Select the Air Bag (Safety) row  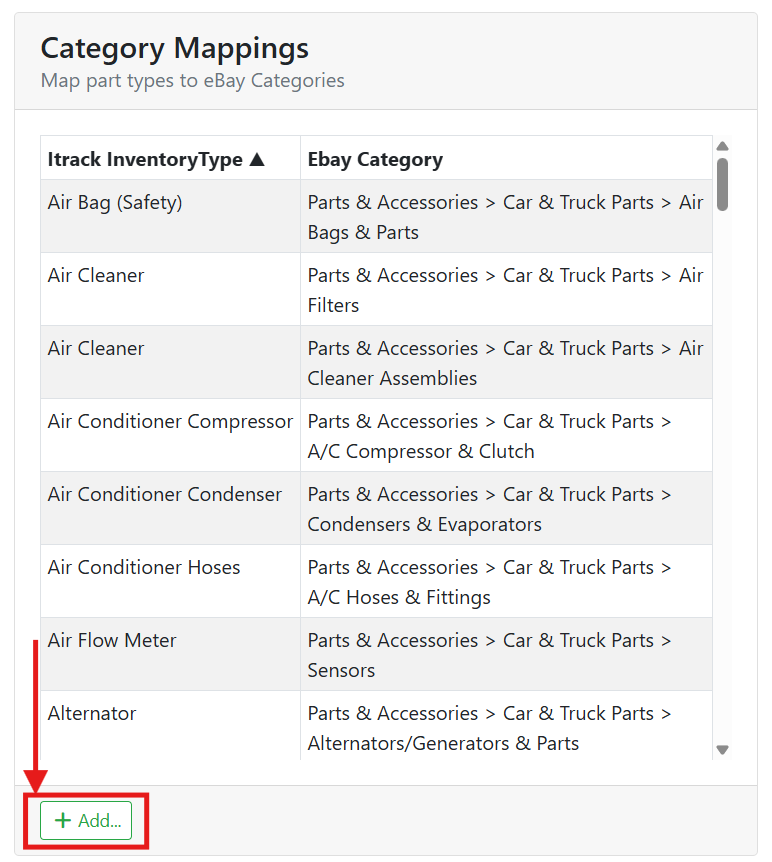point(377,217)
